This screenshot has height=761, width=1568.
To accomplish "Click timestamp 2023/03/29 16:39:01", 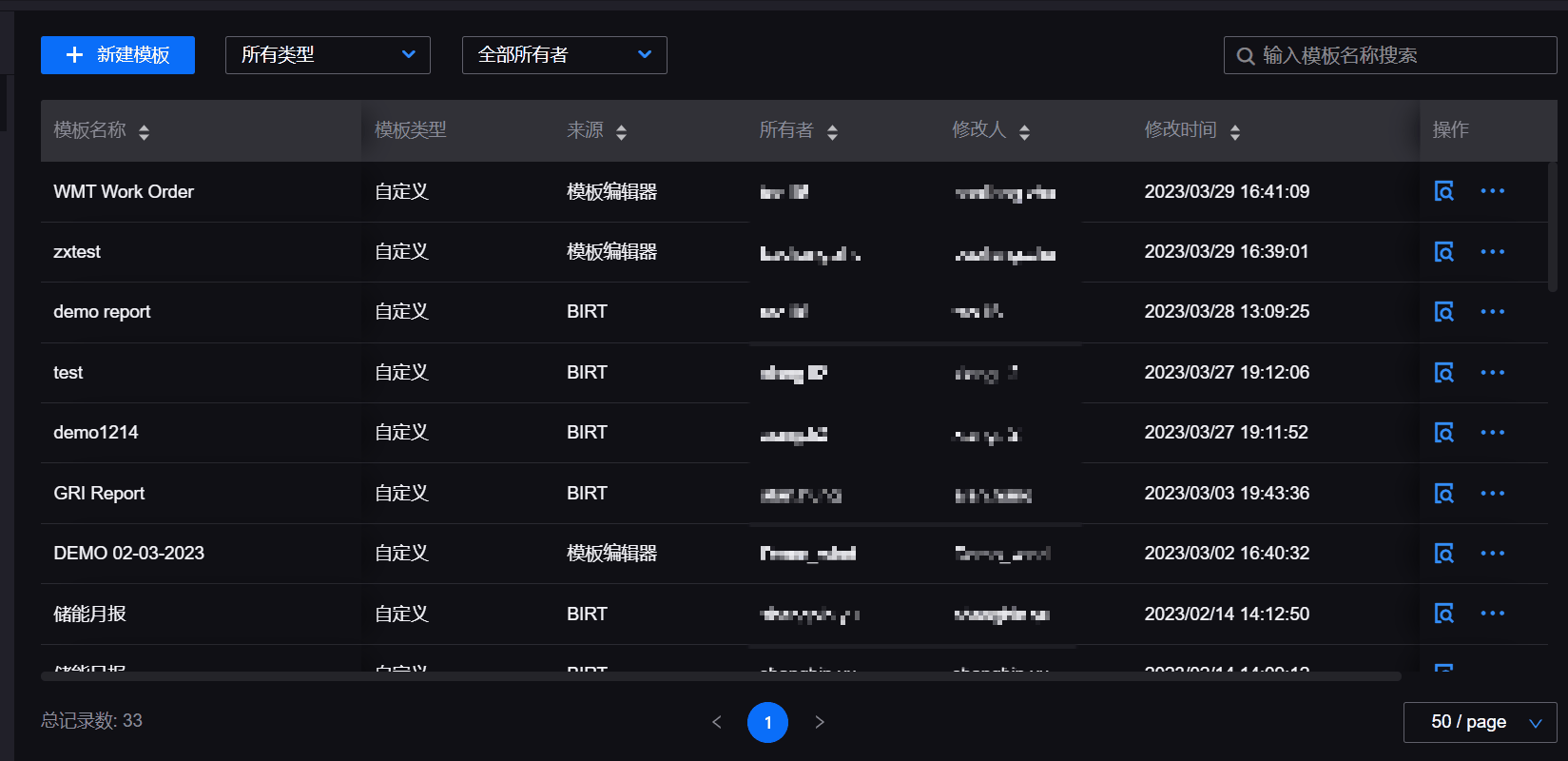I will pyautogui.click(x=1227, y=252).
